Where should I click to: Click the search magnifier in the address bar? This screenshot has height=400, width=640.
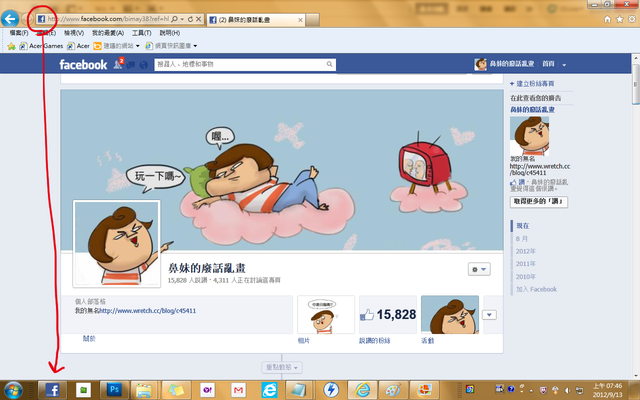click(x=174, y=19)
